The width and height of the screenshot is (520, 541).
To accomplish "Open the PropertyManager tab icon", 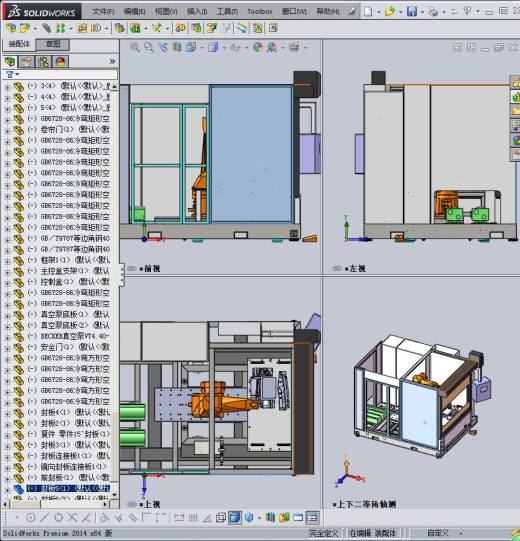I will click(27, 62).
